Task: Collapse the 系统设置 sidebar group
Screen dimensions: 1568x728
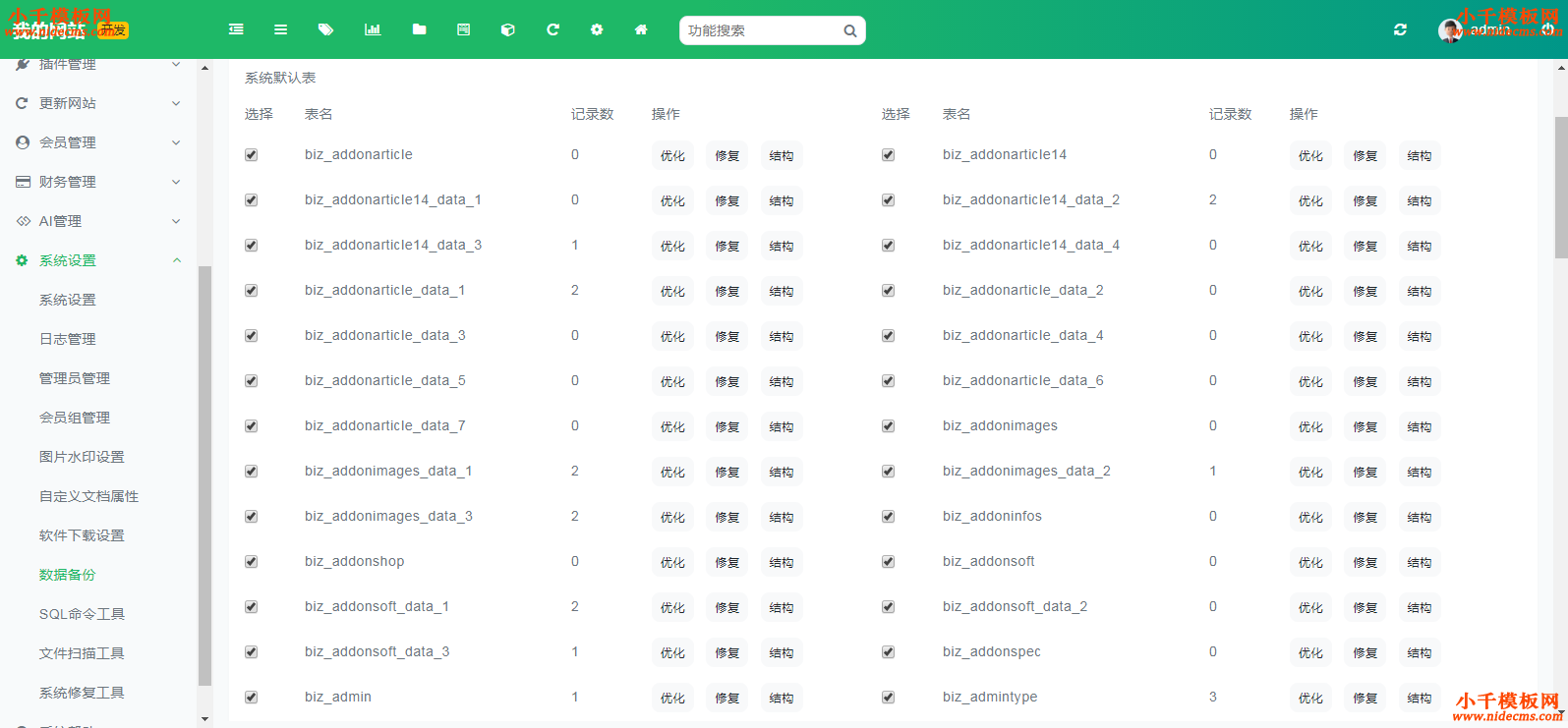Action: pos(98,260)
